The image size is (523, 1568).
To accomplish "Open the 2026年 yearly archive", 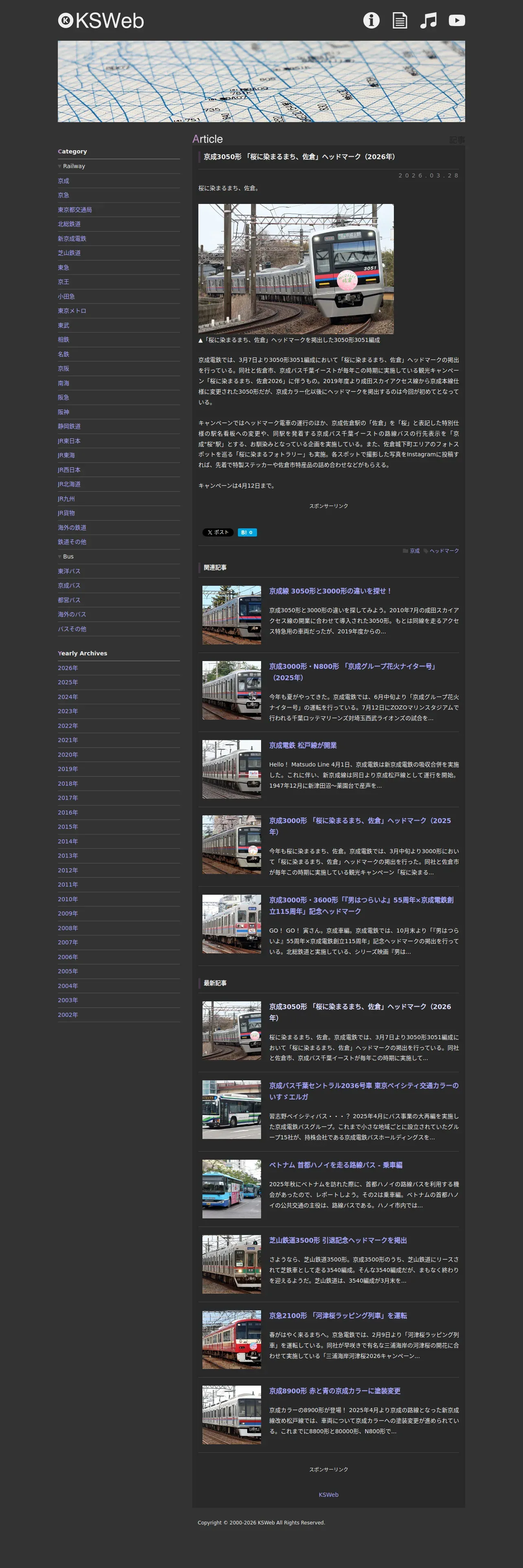I will point(68,668).
